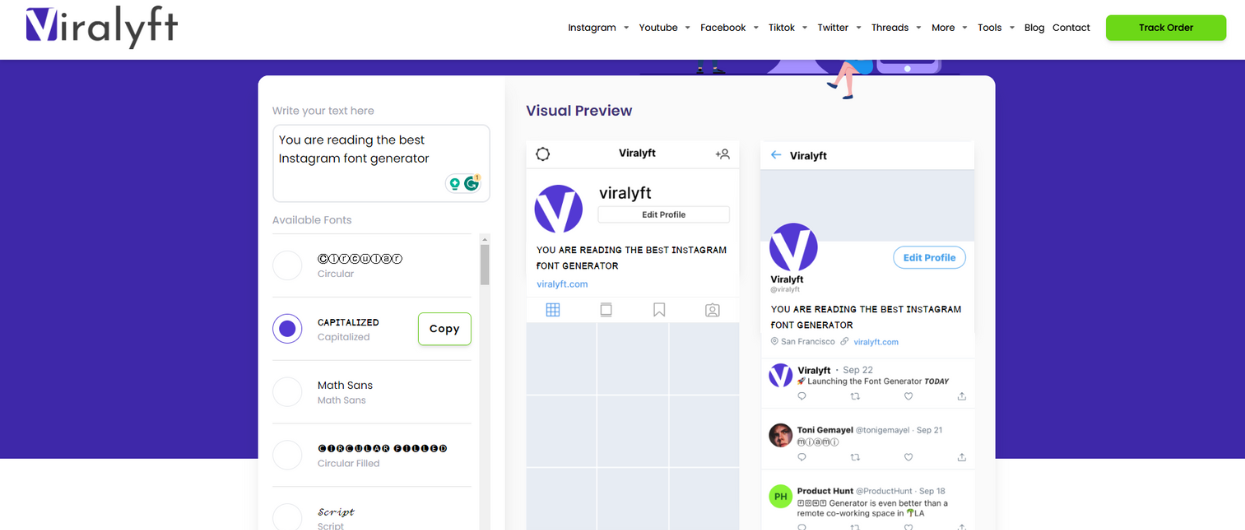Click Toni Gemayel's avatar in the tweet list
The width and height of the screenshot is (1245, 530).
pos(781,435)
